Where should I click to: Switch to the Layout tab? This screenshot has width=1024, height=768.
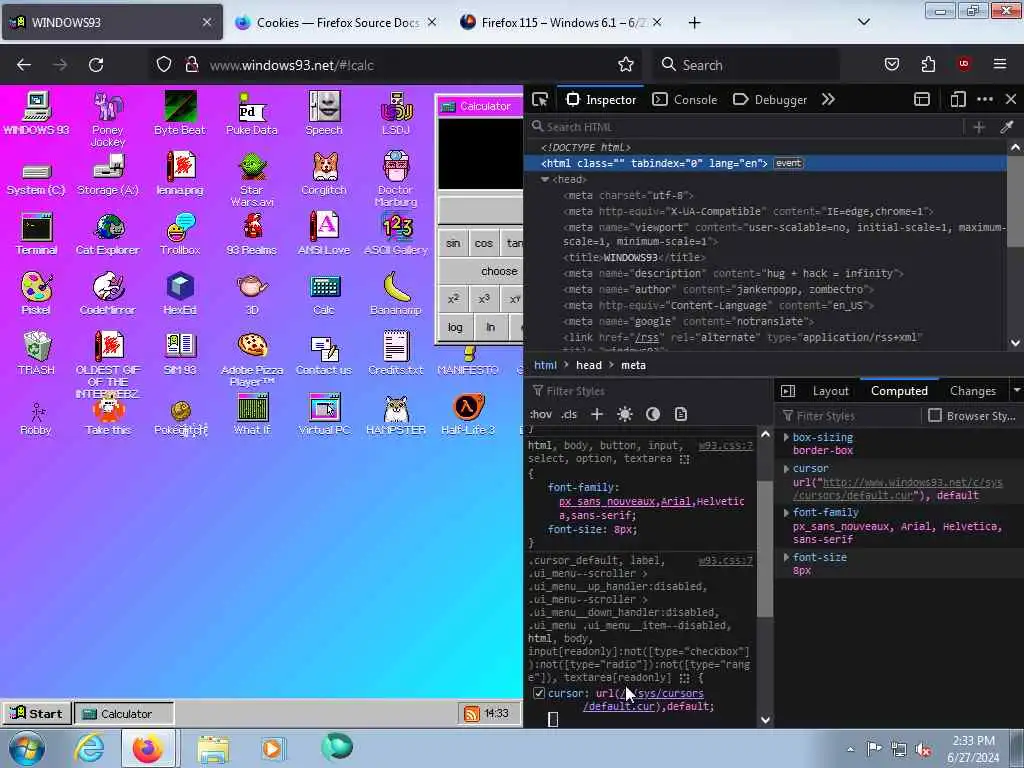tap(831, 391)
